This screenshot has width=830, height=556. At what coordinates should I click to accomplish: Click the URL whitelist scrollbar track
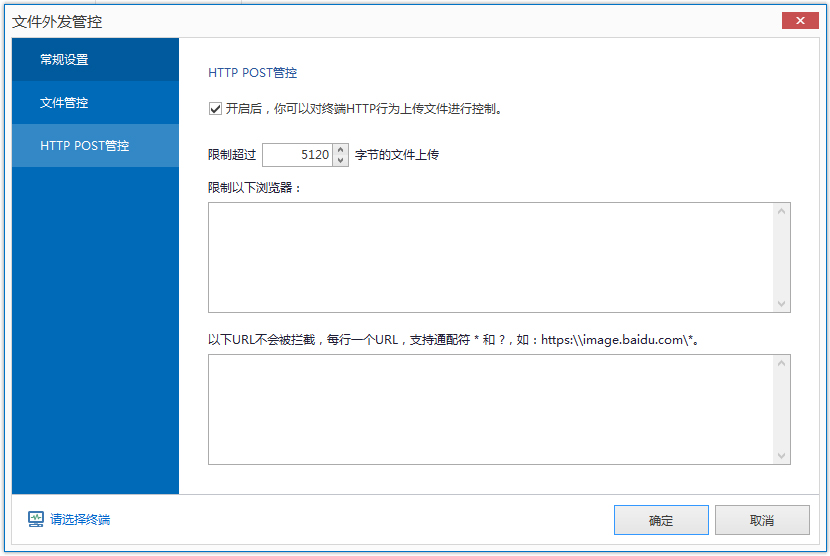[782, 409]
